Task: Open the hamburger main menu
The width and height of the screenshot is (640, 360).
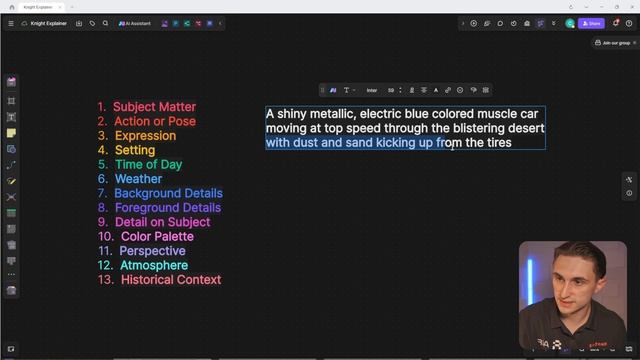Action: tap(11, 24)
